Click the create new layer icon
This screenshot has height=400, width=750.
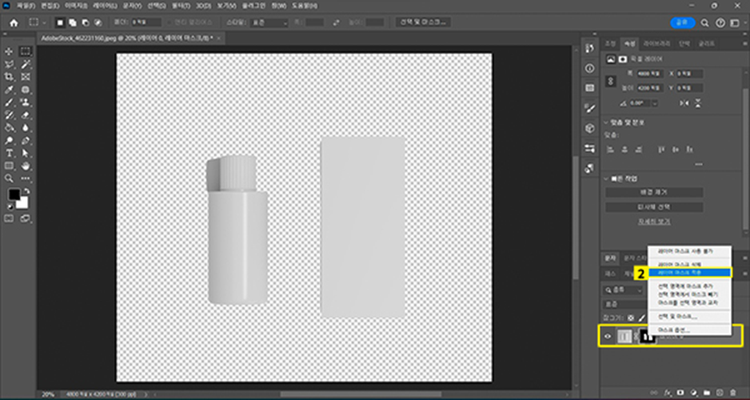(720, 392)
